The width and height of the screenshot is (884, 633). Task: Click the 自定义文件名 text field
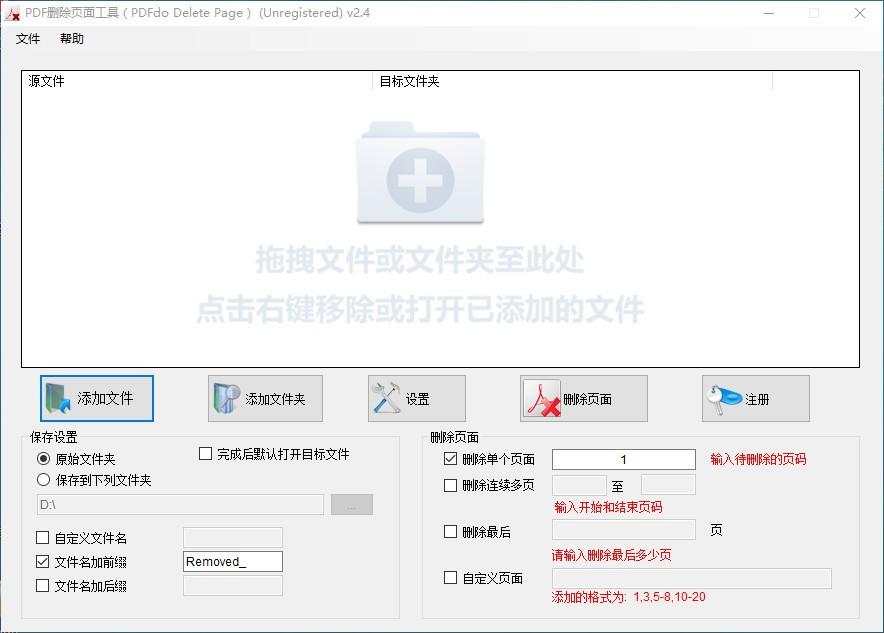coord(233,537)
